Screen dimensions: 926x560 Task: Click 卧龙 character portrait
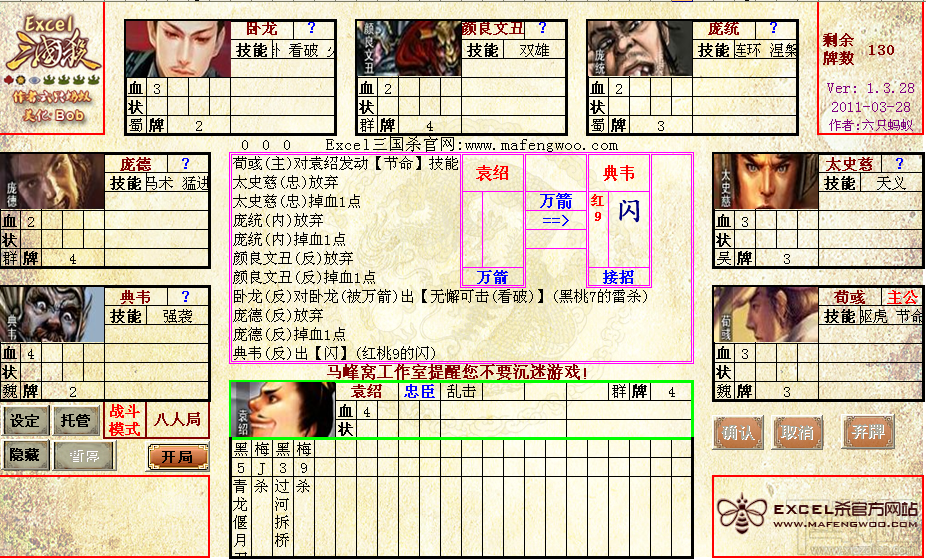tap(177, 49)
